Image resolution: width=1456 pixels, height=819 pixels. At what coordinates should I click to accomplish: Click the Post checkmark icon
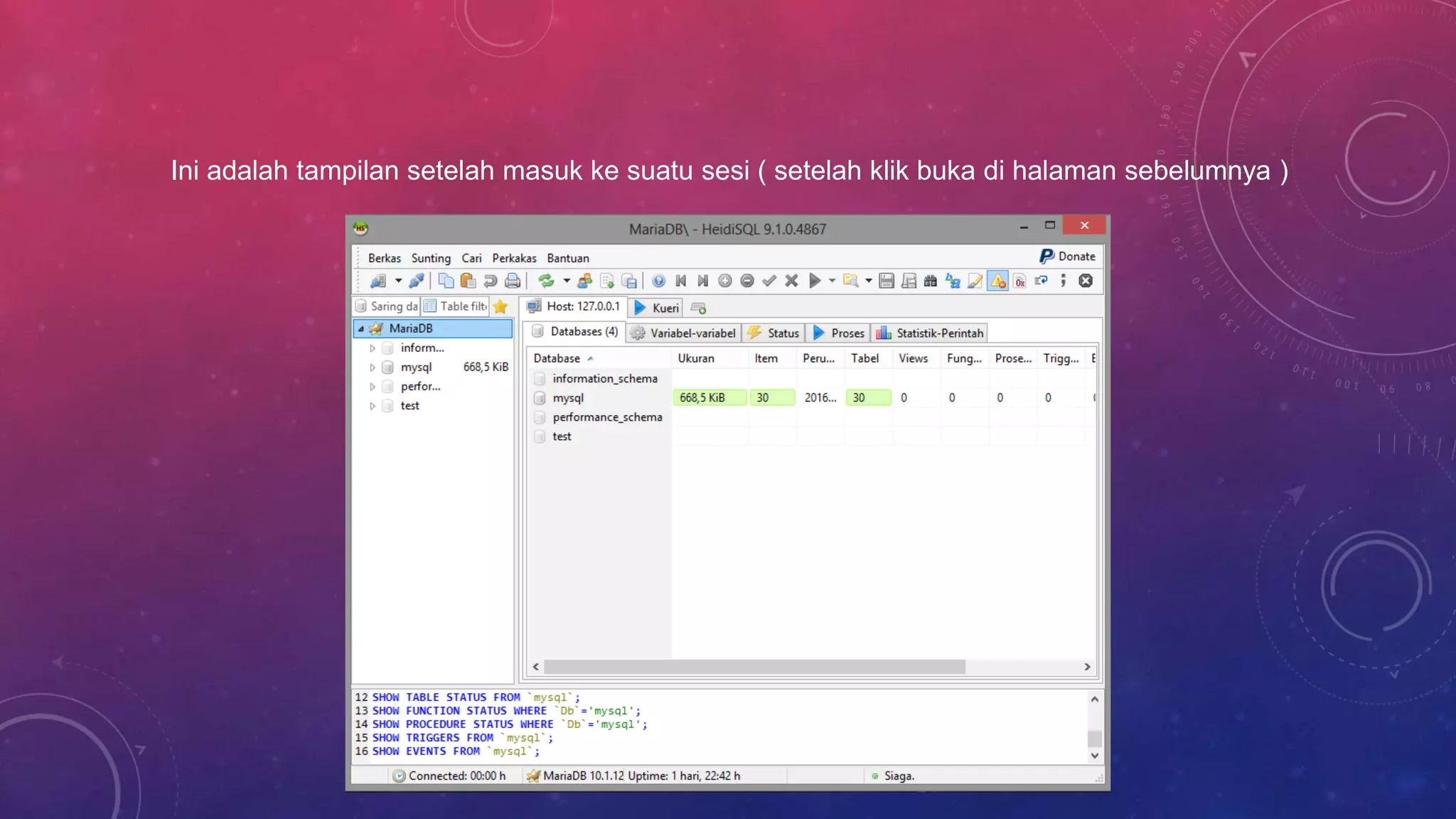pyautogui.click(x=769, y=281)
